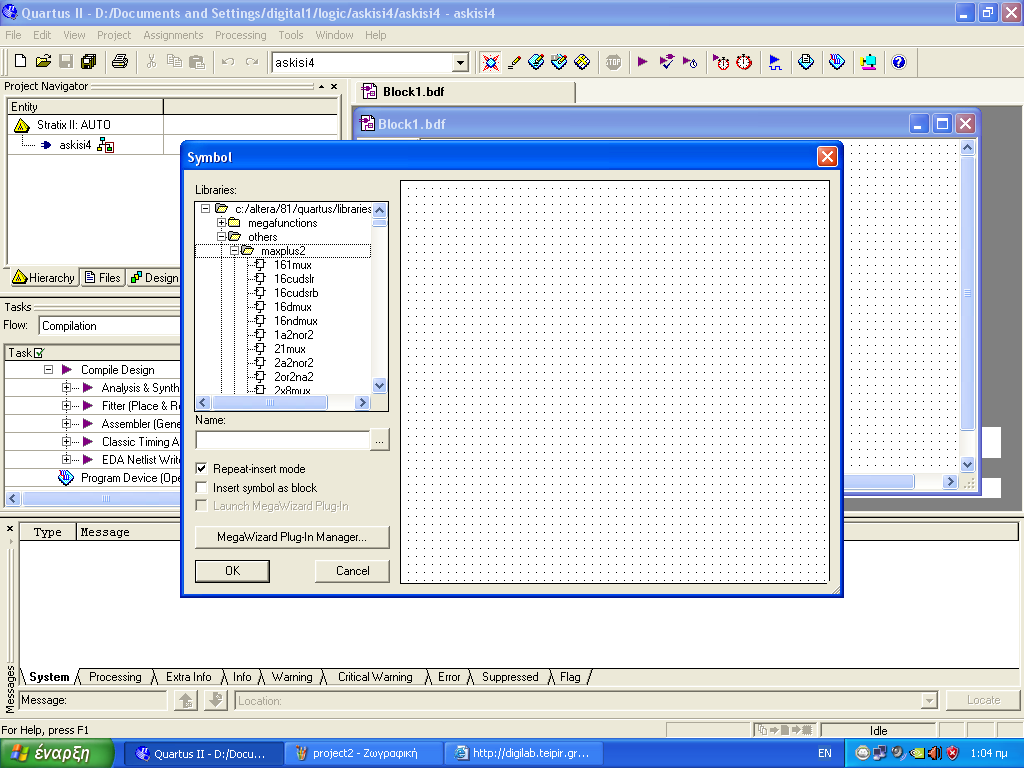Select the 16cudslr symbol in the list
This screenshot has width=1024, height=768.
click(294, 279)
